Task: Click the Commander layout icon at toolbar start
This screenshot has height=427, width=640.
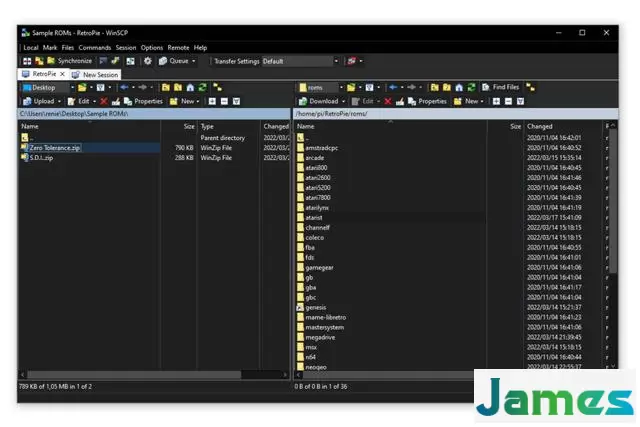Action: coord(27,61)
